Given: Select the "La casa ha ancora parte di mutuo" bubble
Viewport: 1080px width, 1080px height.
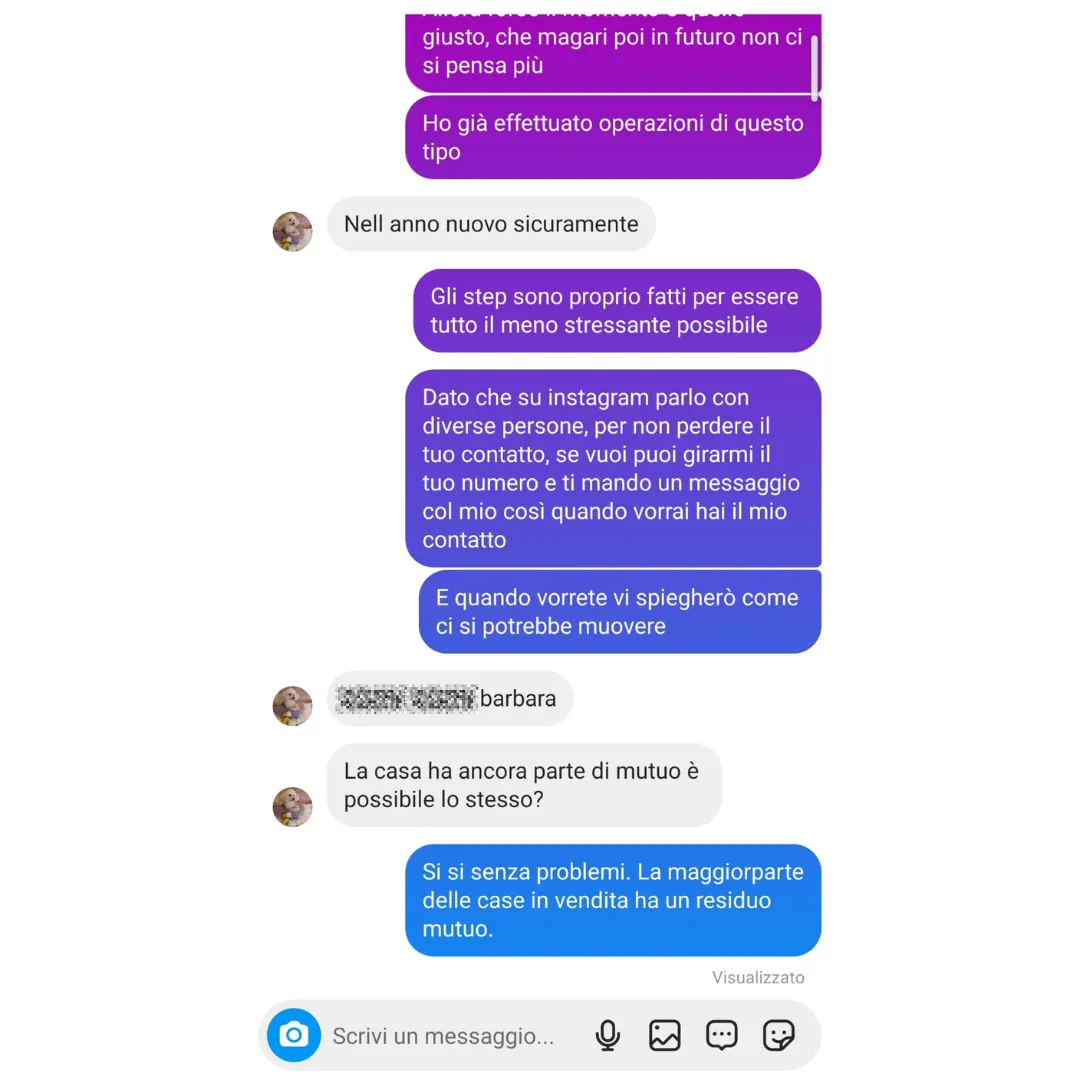Looking at the screenshot, I should (x=524, y=785).
